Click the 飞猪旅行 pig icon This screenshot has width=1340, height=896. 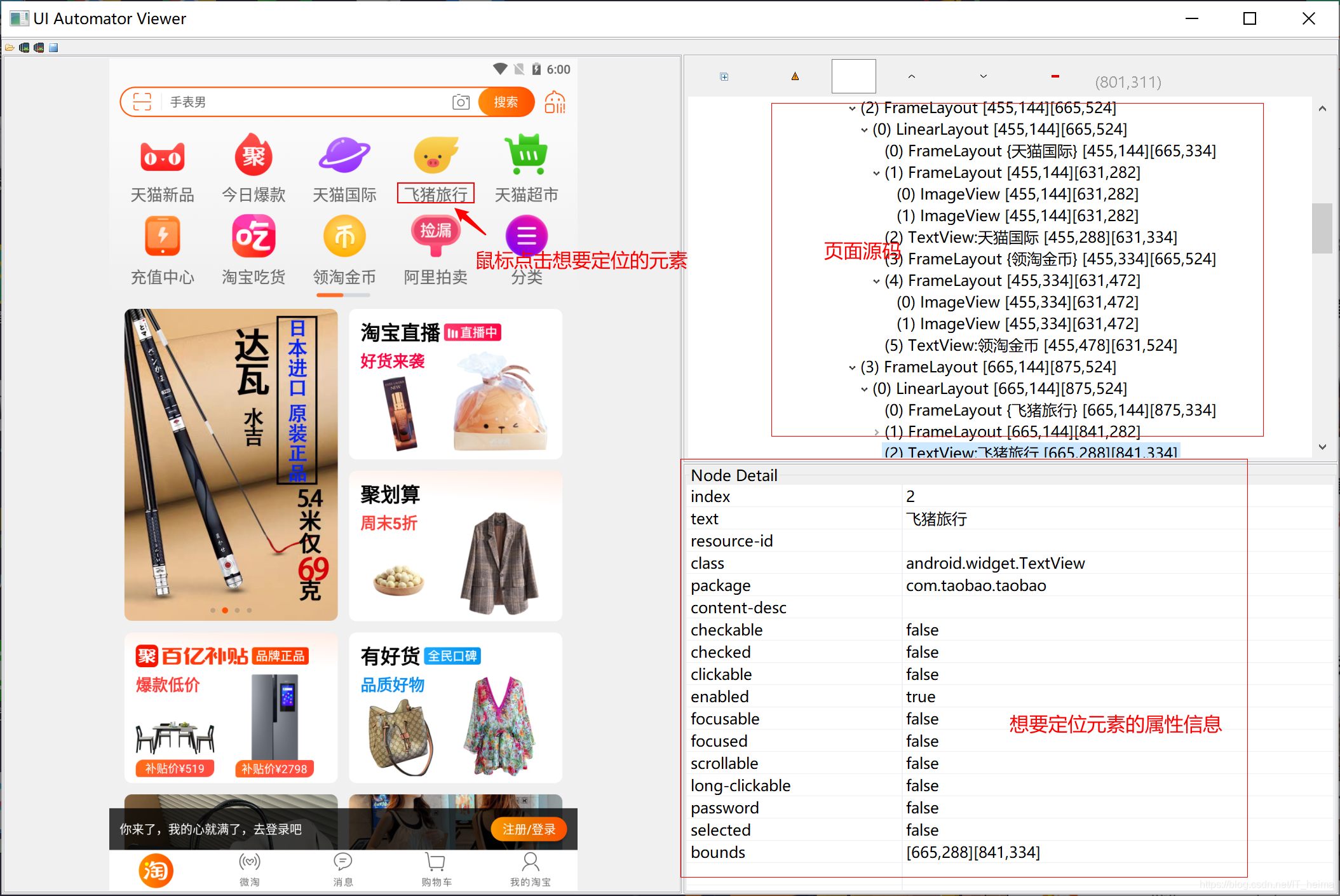[x=435, y=155]
